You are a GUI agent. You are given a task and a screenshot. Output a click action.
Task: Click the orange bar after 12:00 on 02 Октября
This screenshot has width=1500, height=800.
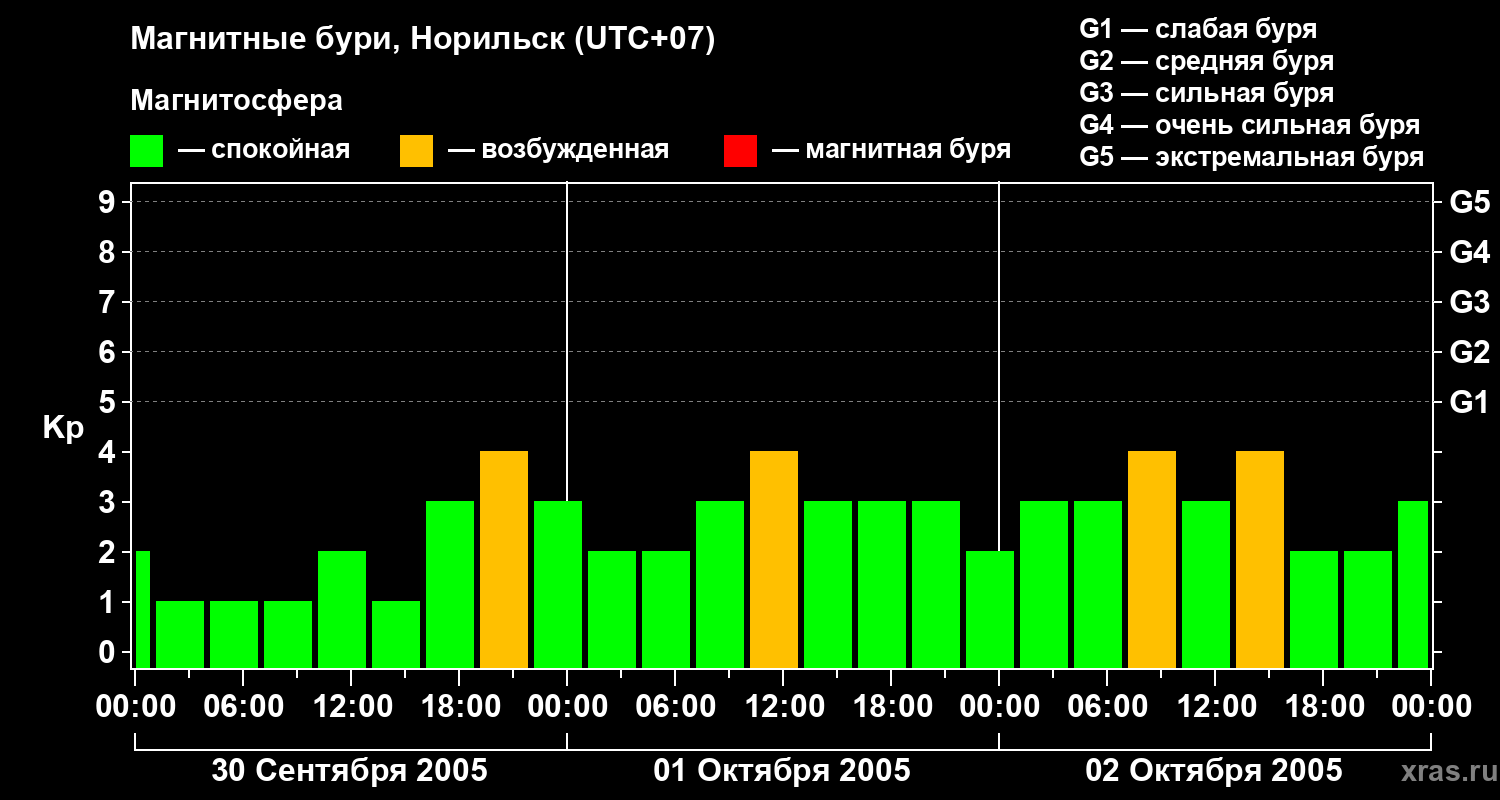click(x=1260, y=560)
